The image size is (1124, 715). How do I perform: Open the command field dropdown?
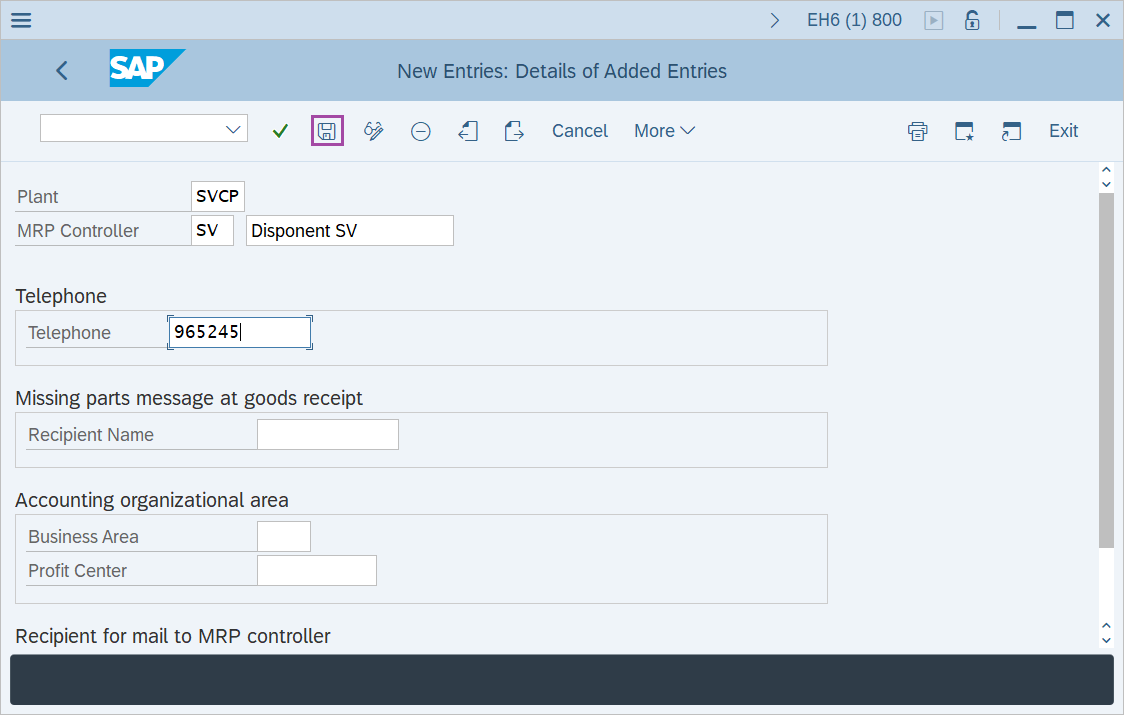point(232,128)
